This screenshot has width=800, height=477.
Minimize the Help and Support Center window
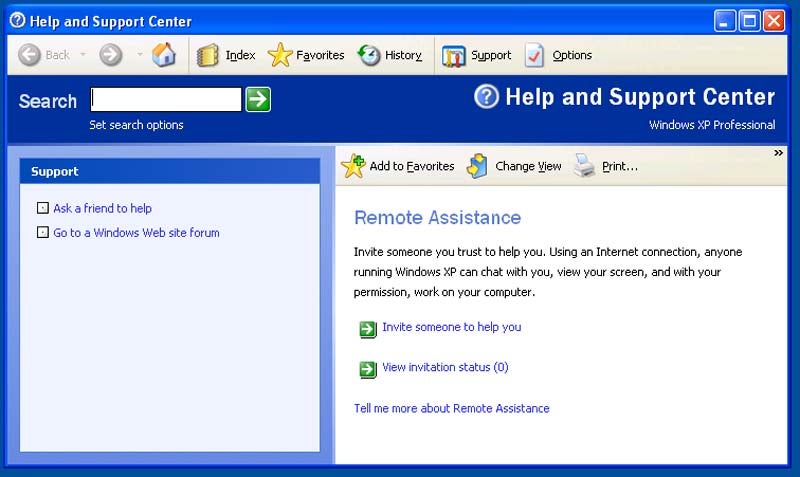coord(724,21)
